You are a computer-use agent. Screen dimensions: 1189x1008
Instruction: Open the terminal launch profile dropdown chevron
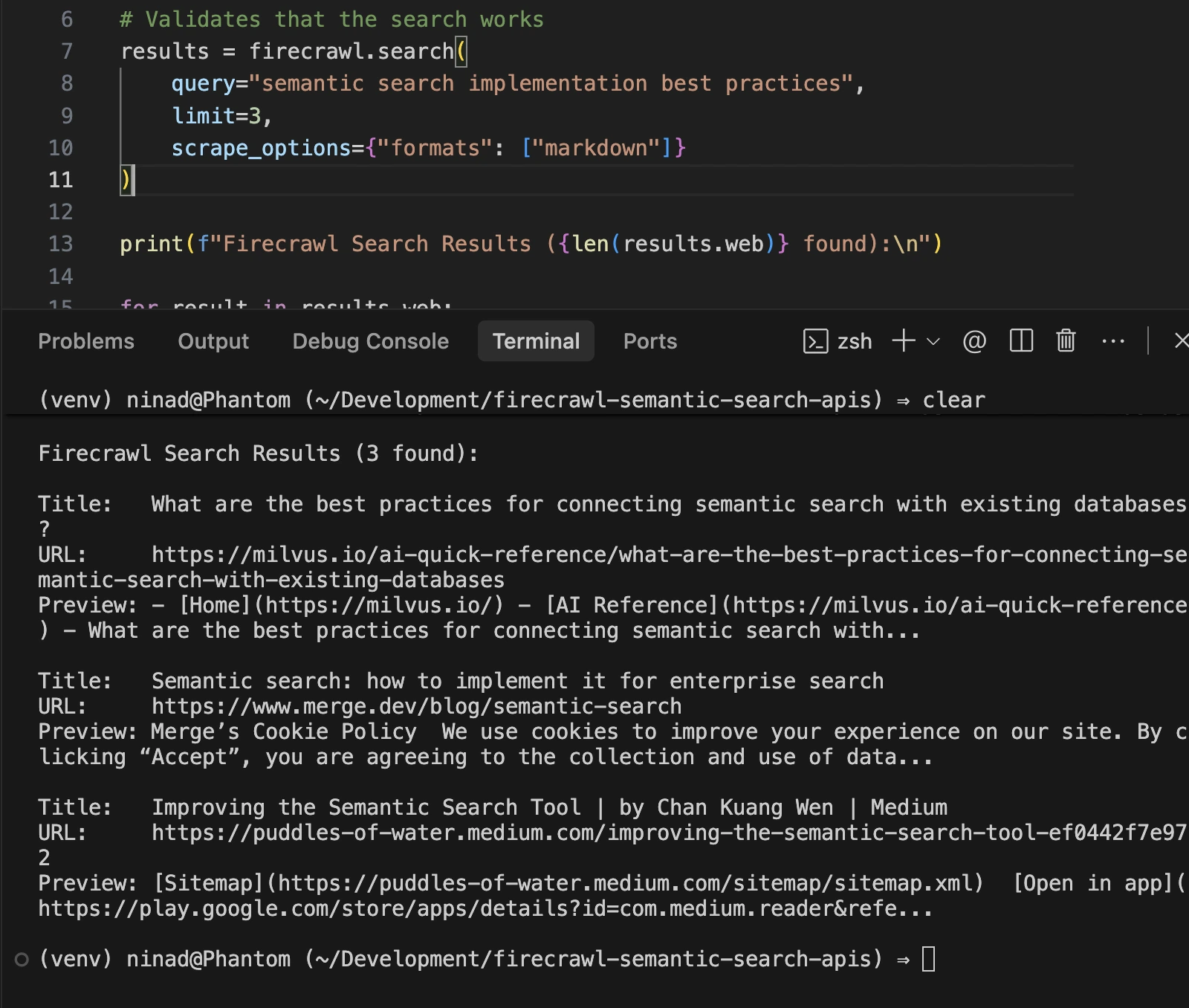coord(933,341)
